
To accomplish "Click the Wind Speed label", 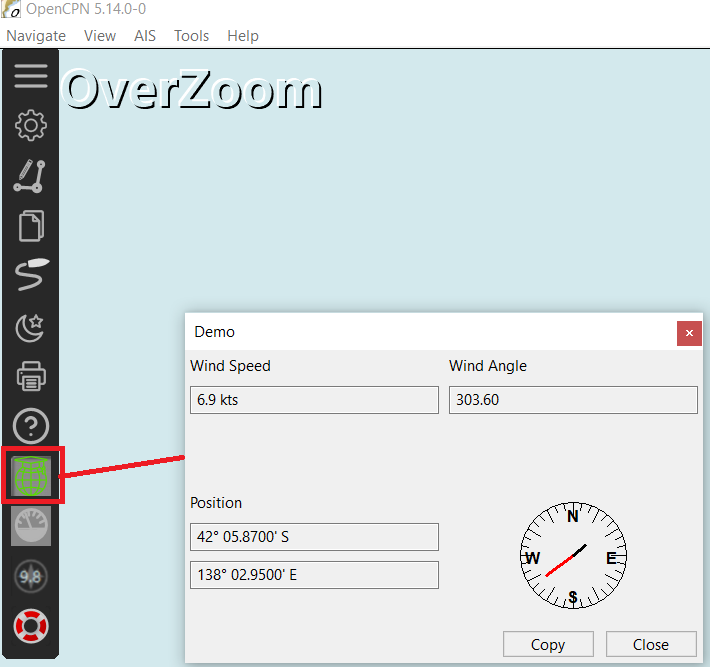I will pos(230,366).
